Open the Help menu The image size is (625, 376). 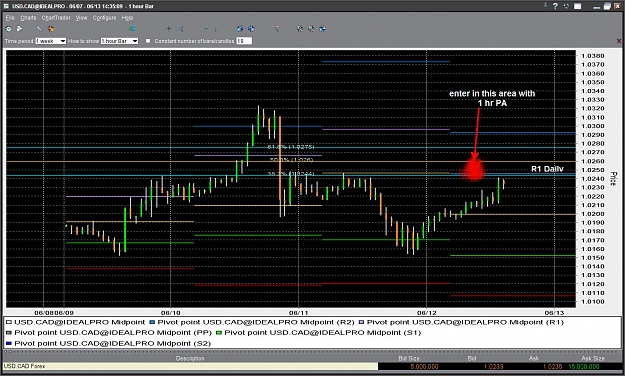(x=127, y=18)
